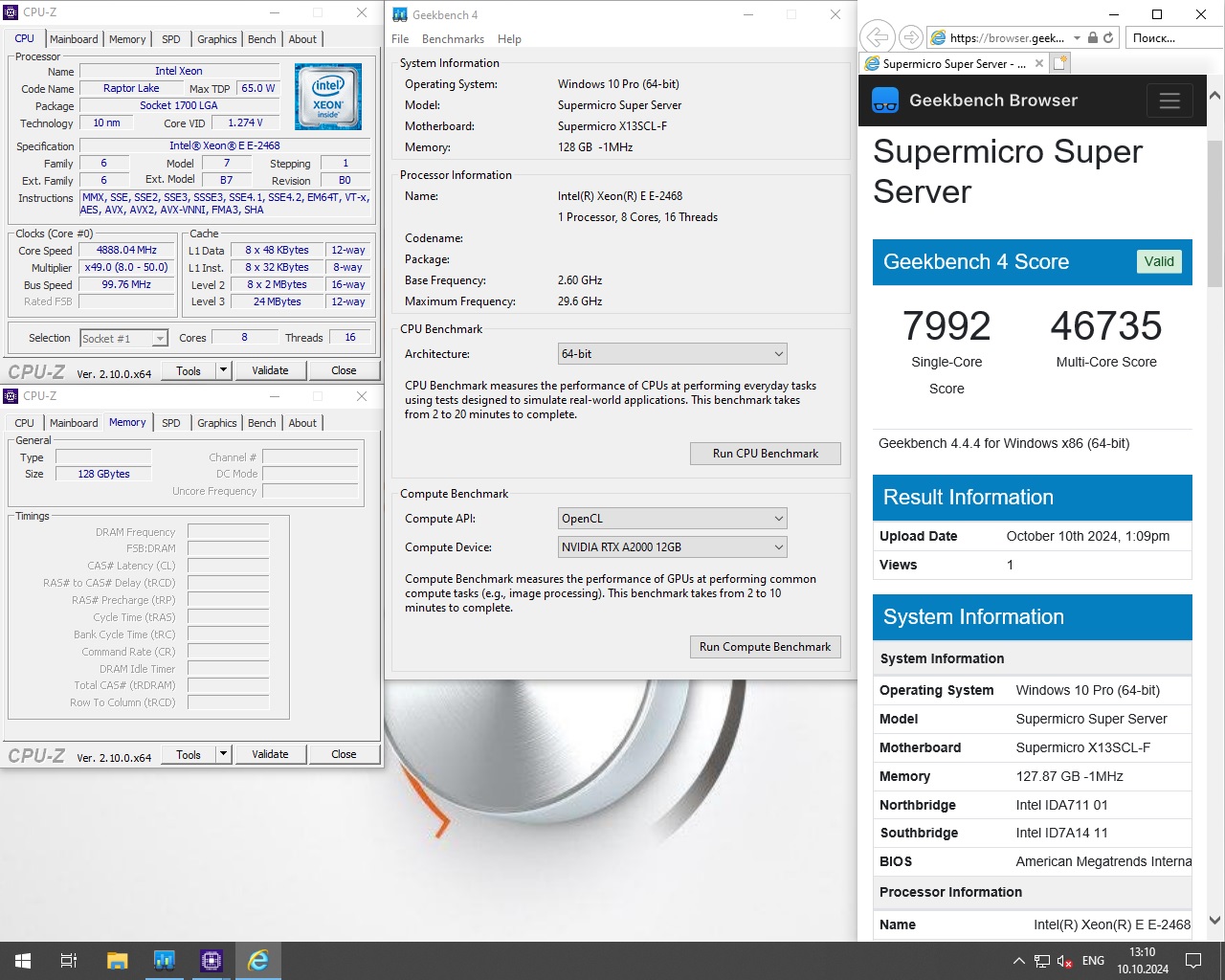Image resolution: width=1225 pixels, height=980 pixels.
Task: Click the Intel Xeon logo in CPU-Z
Action: 328,97
